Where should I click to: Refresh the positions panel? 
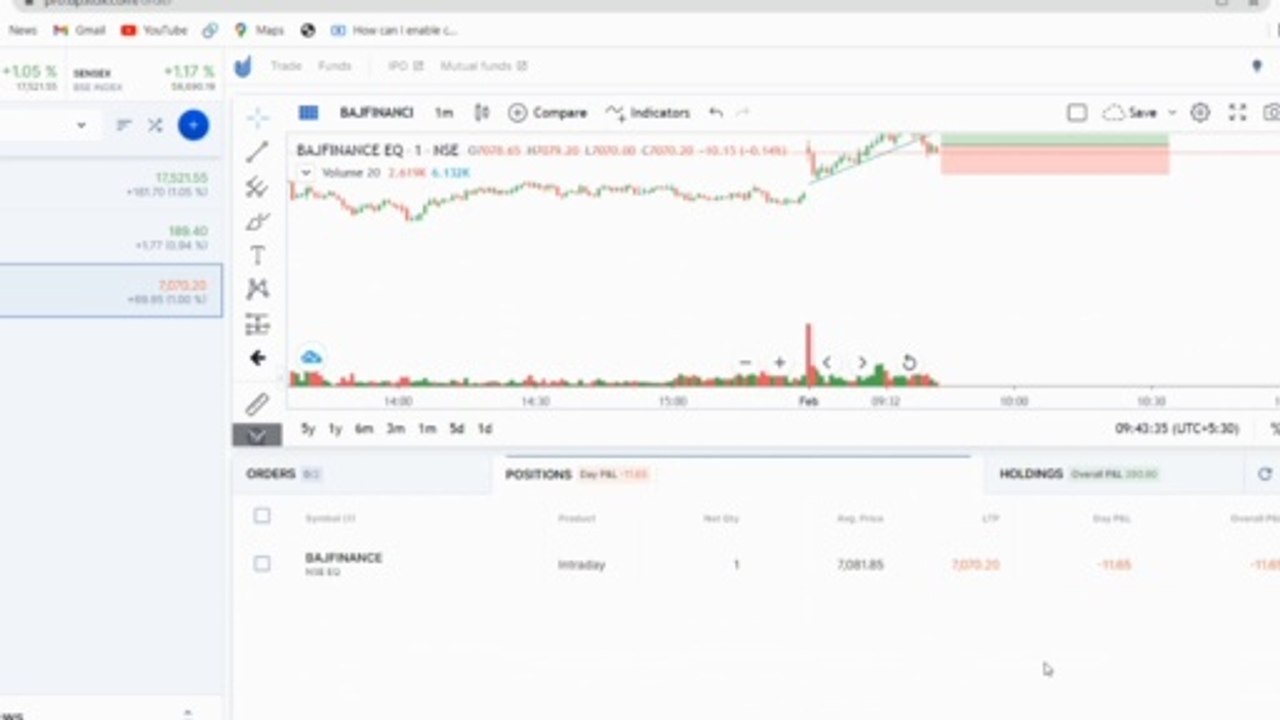1264,474
